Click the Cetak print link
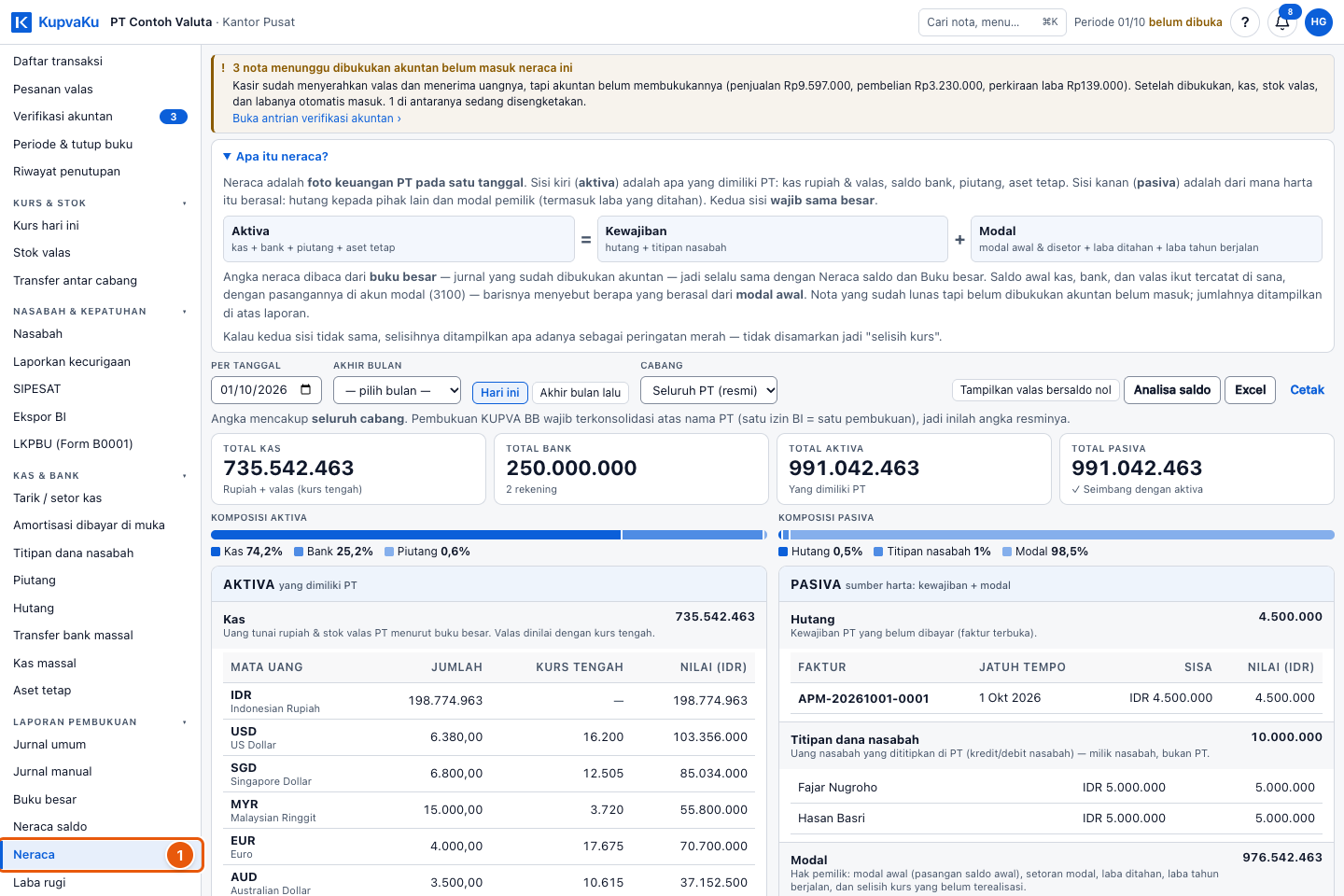 pos(1307,390)
